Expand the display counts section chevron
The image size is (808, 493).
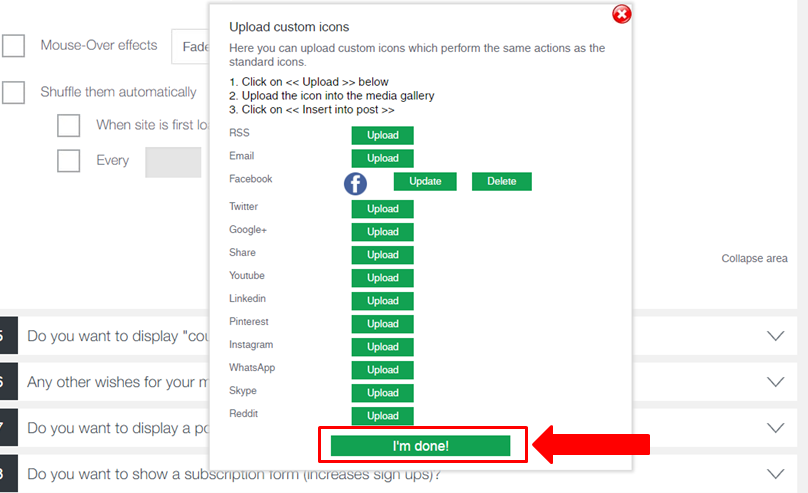776,336
